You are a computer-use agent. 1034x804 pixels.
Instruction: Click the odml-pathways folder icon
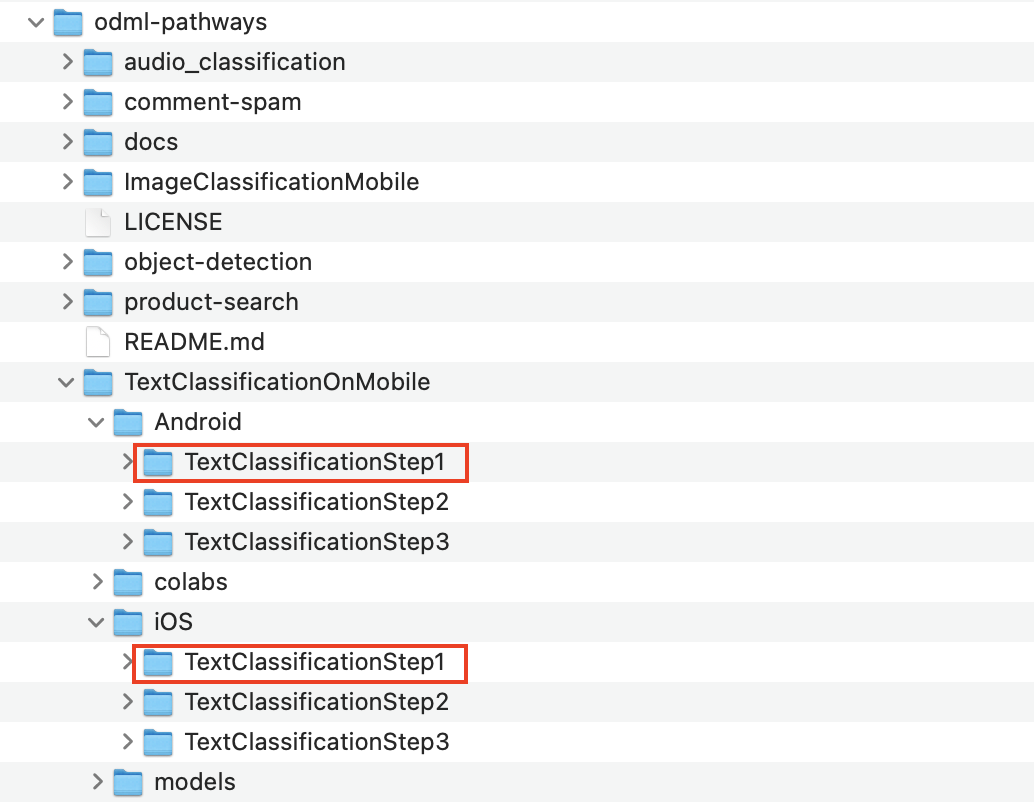coord(67,22)
